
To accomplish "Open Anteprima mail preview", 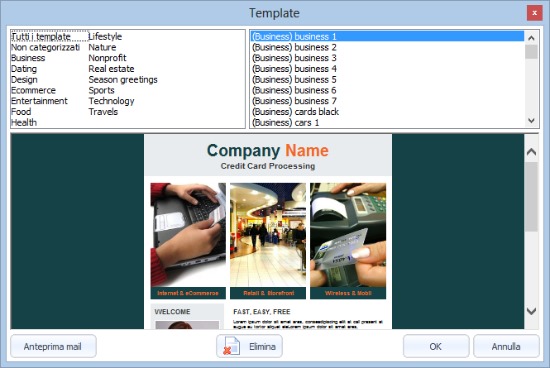I will tap(53, 346).
